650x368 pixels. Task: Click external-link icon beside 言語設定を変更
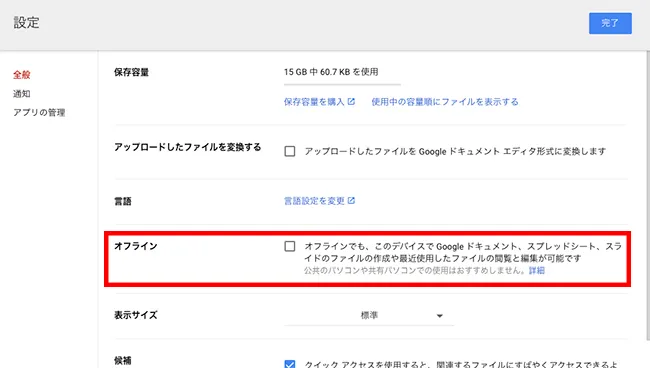351,201
